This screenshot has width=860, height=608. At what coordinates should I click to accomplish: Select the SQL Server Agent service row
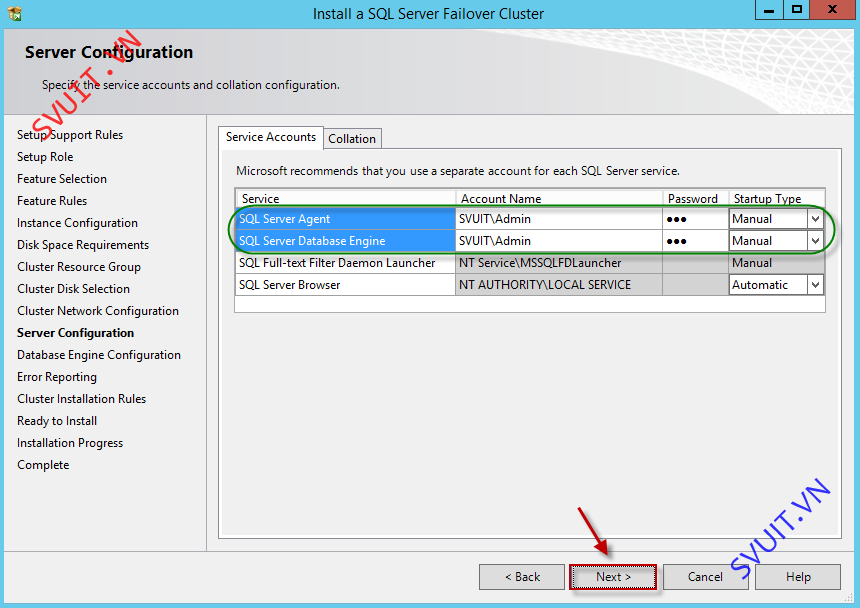click(346, 219)
